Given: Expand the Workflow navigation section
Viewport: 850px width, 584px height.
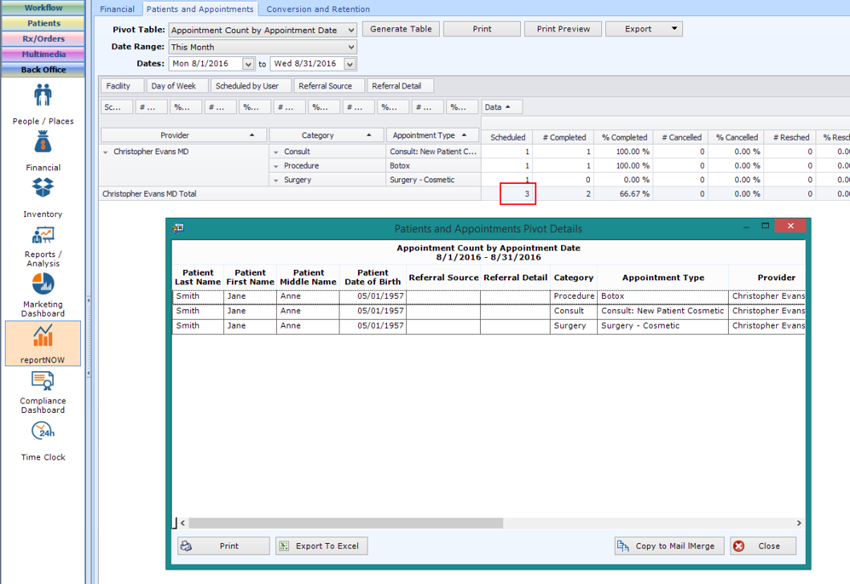Looking at the screenshot, I should pos(43,5).
